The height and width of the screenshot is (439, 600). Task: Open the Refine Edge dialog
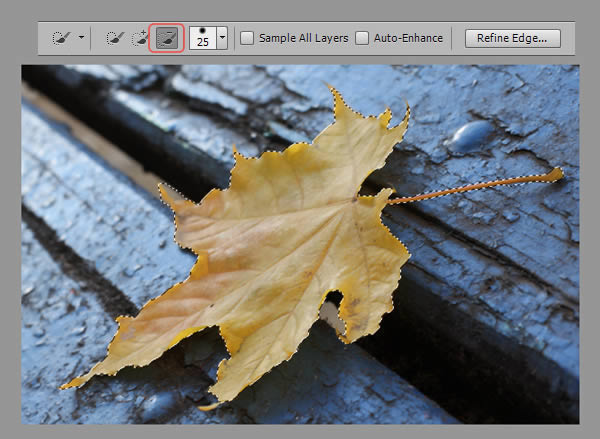tap(512, 39)
